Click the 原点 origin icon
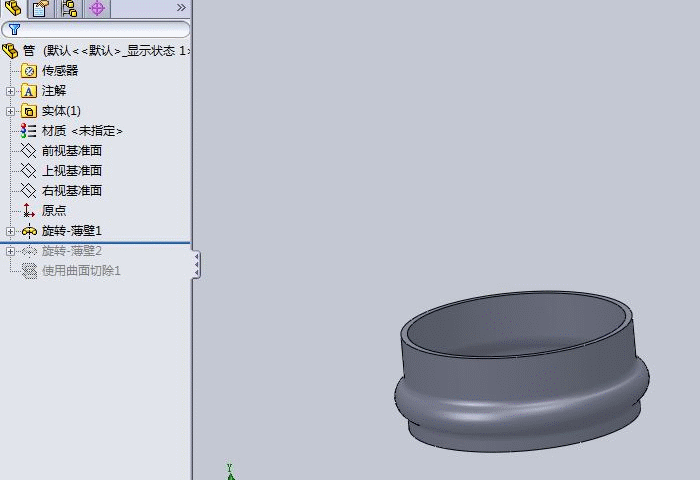 (29, 210)
